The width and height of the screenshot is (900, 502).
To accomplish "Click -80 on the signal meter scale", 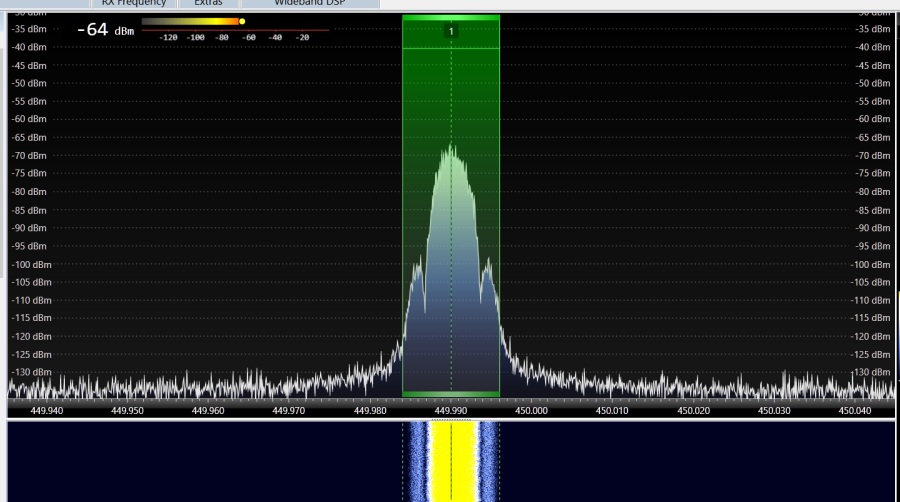I will [x=222, y=37].
